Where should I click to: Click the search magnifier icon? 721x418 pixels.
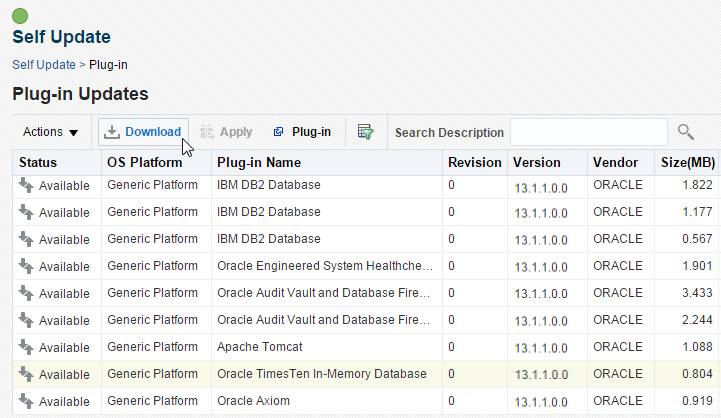685,132
